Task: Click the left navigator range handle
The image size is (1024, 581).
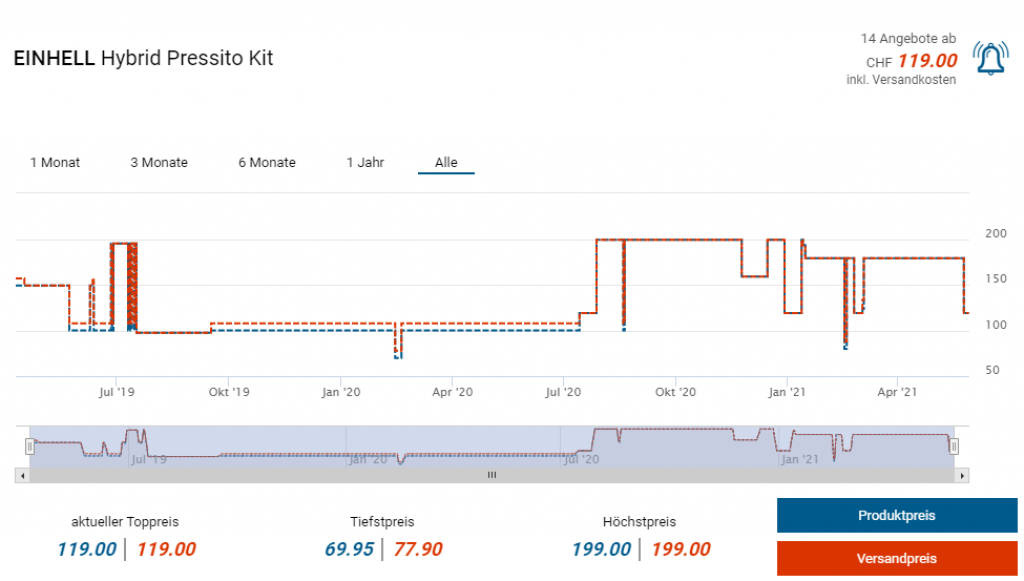Action: click(x=29, y=446)
